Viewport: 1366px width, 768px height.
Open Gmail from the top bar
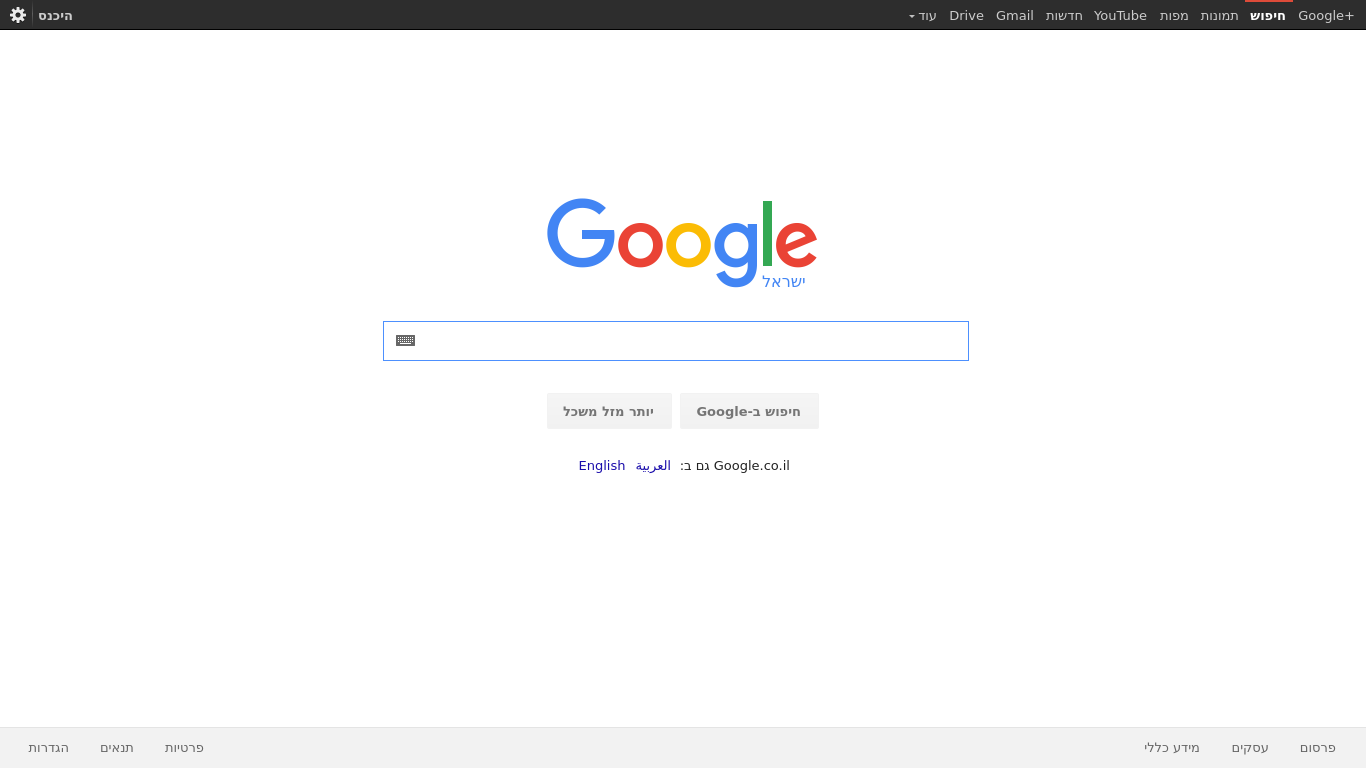(x=1015, y=16)
